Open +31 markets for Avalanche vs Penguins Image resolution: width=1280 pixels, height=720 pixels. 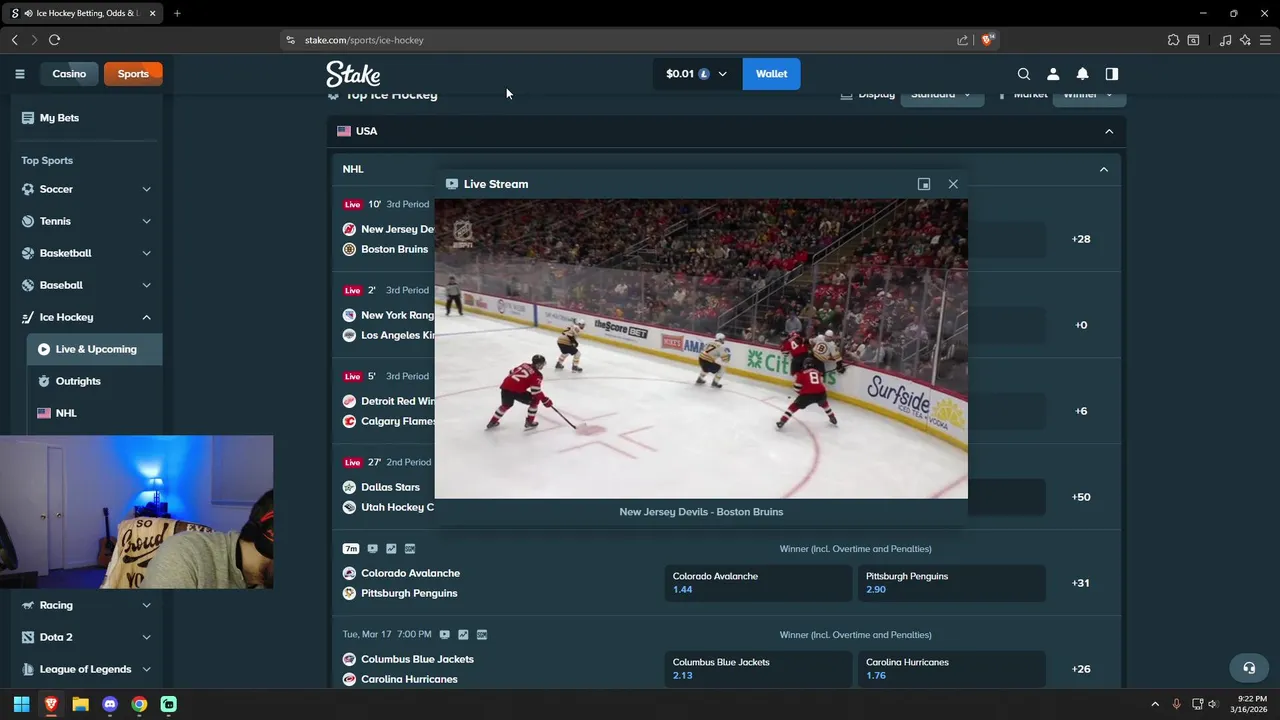(1081, 583)
